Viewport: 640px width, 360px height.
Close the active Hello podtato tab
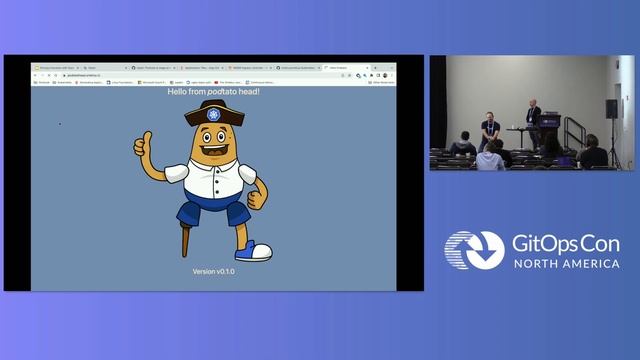[367, 68]
